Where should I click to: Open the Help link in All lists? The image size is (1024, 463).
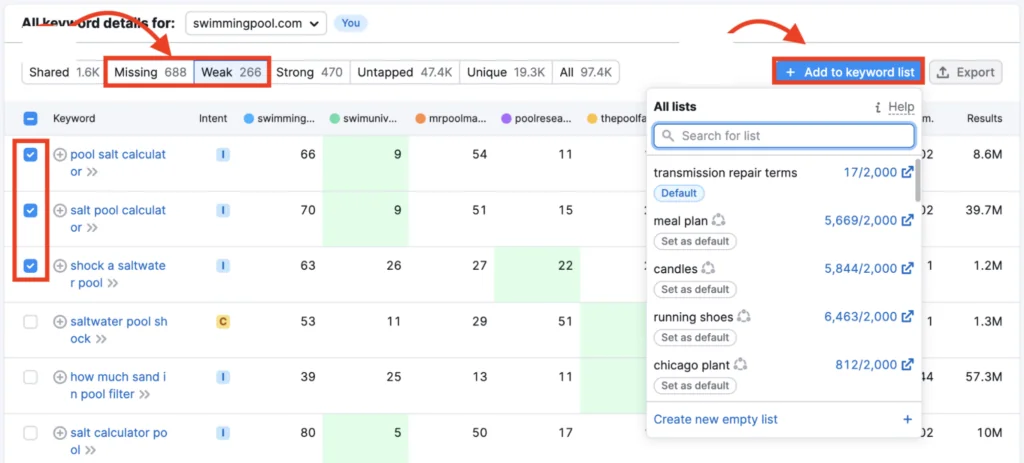(x=901, y=107)
